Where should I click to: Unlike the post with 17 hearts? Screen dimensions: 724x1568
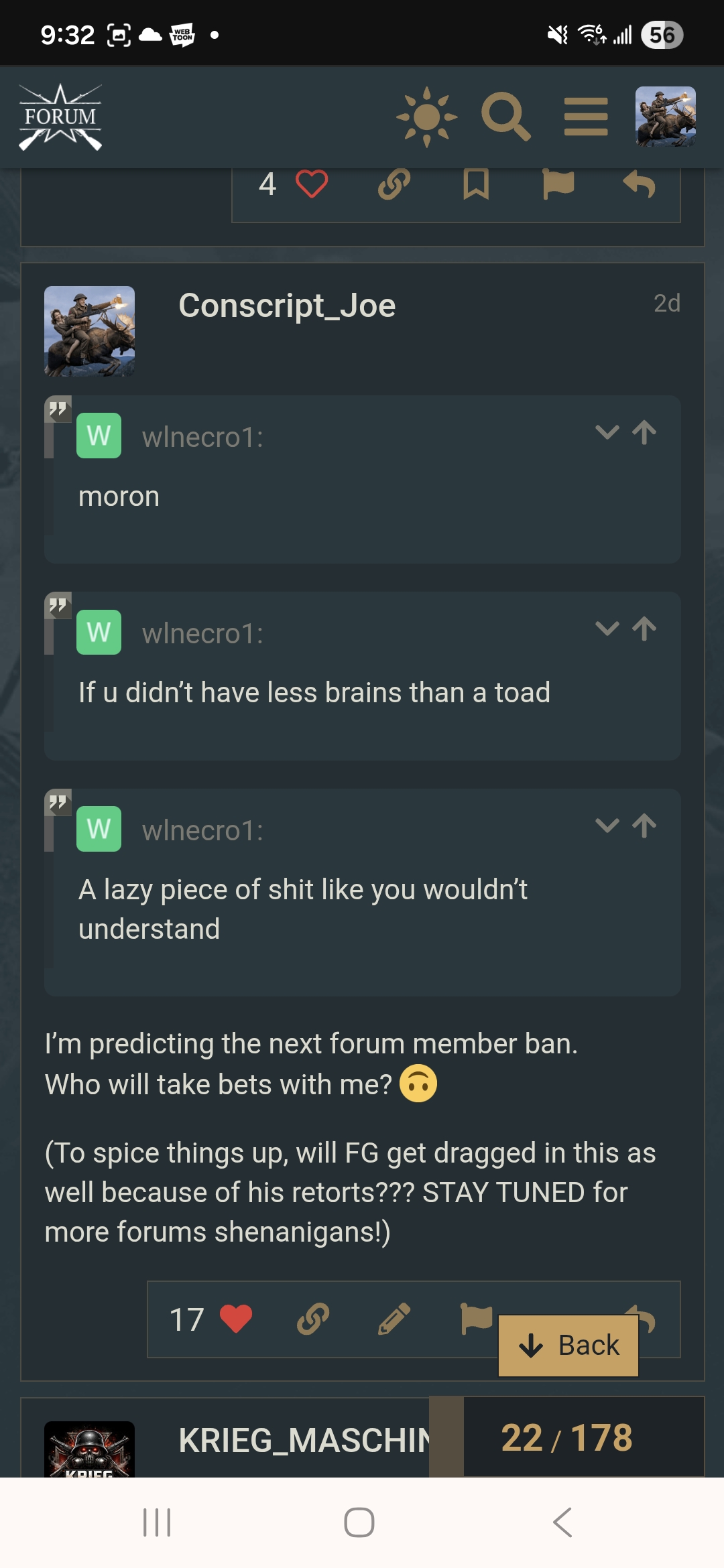tap(236, 1319)
